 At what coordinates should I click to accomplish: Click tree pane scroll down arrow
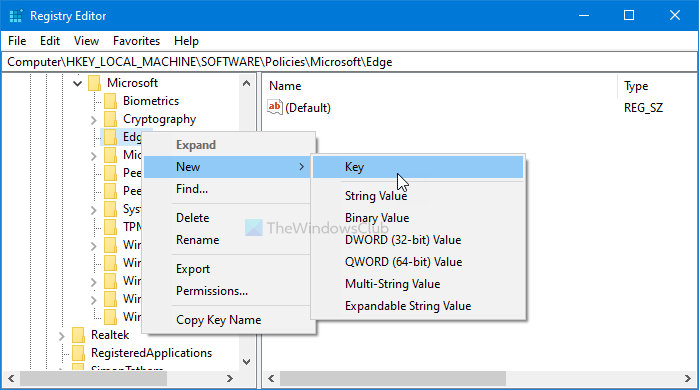[x=246, y=361]
